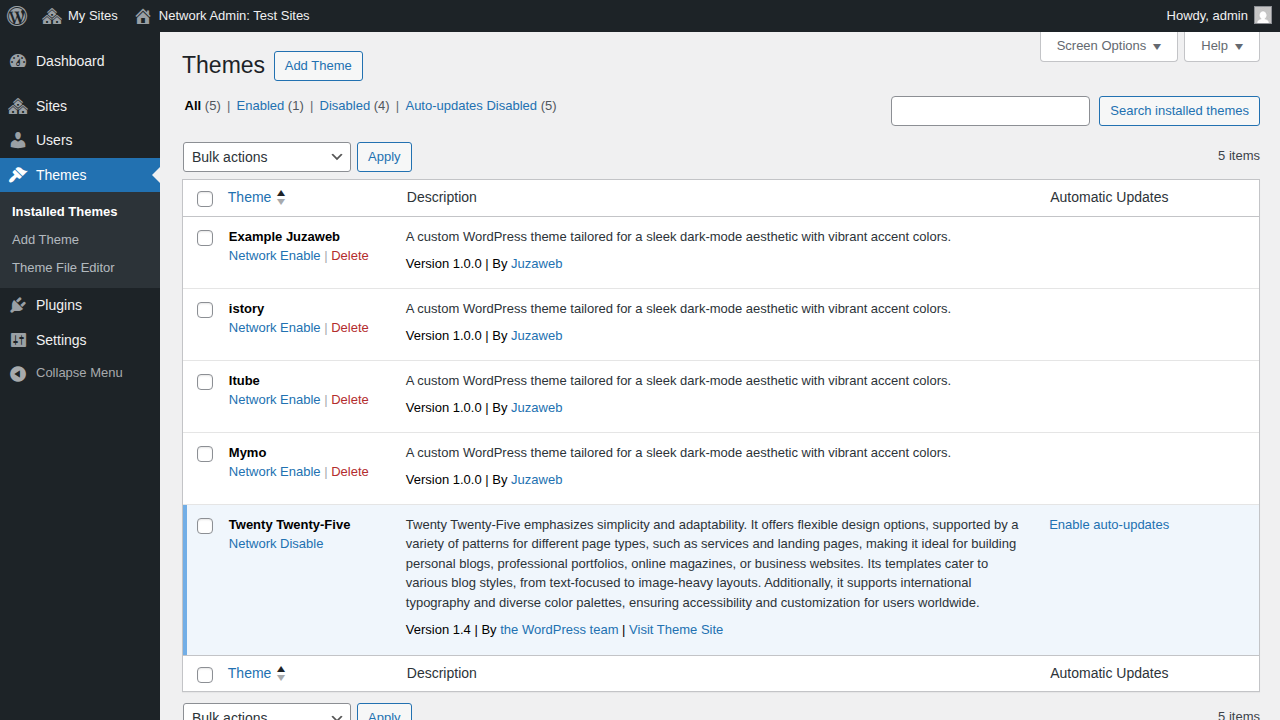1280x720 pixels.
Task: Check the Twenty Twenty-Five theme checkbox
Action: point(205,526)
